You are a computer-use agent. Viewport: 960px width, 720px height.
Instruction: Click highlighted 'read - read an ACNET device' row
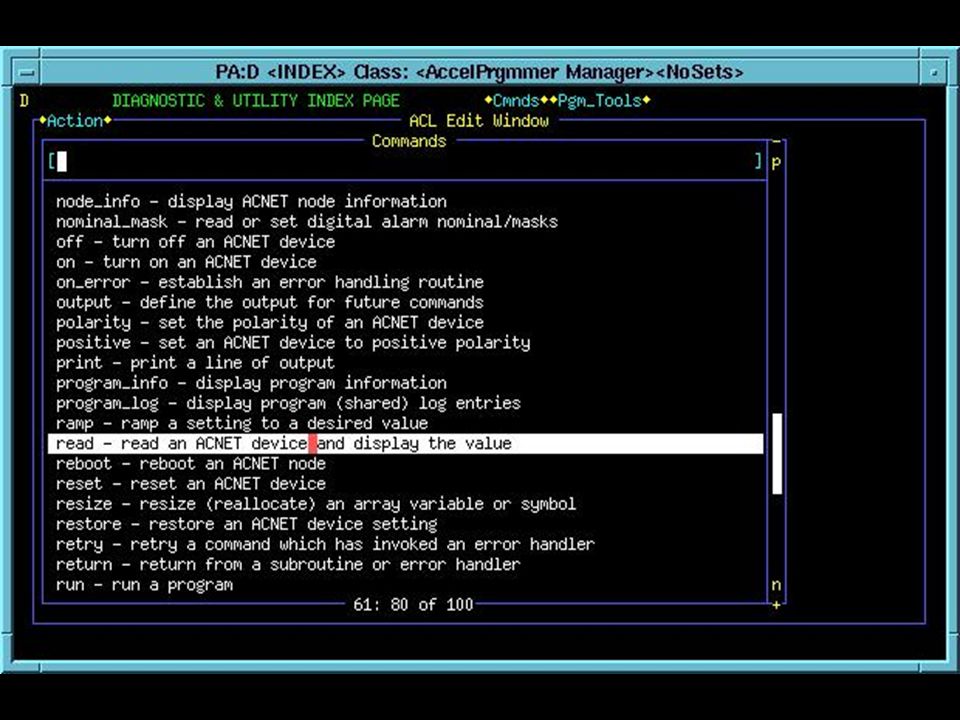point(405,444)
